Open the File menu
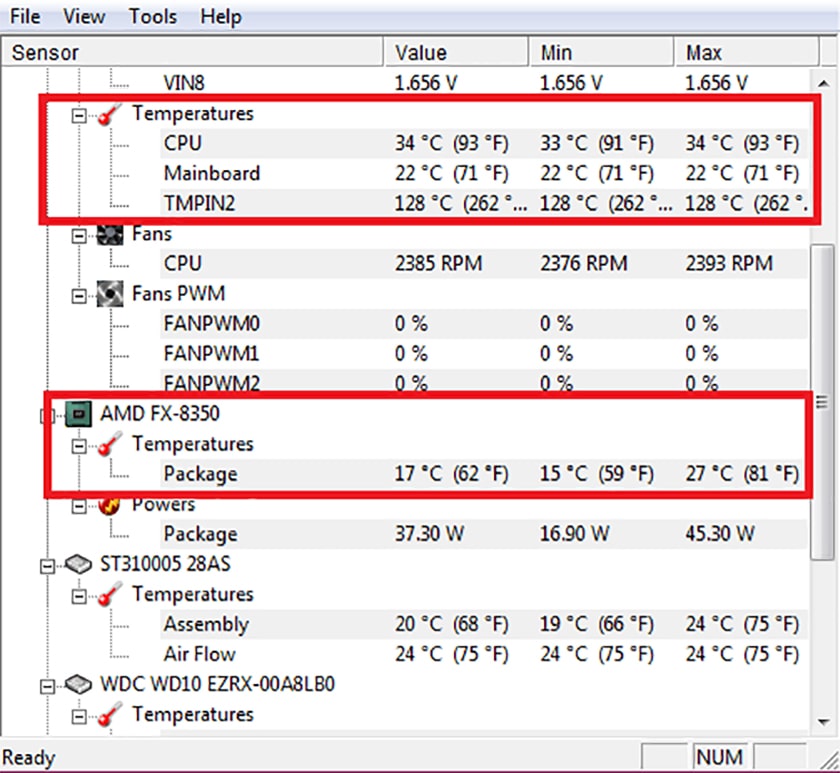840x773 pixels. click(25, 17)
